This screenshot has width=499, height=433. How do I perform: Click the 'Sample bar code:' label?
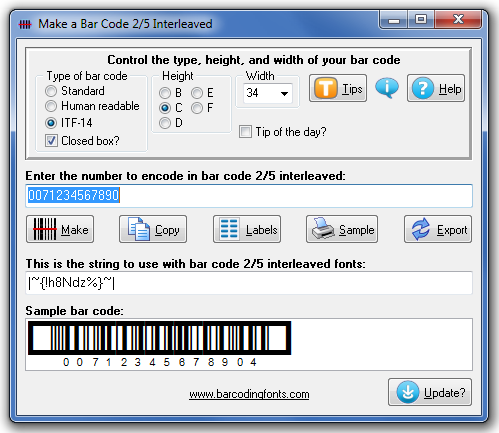tap(74, 311)
